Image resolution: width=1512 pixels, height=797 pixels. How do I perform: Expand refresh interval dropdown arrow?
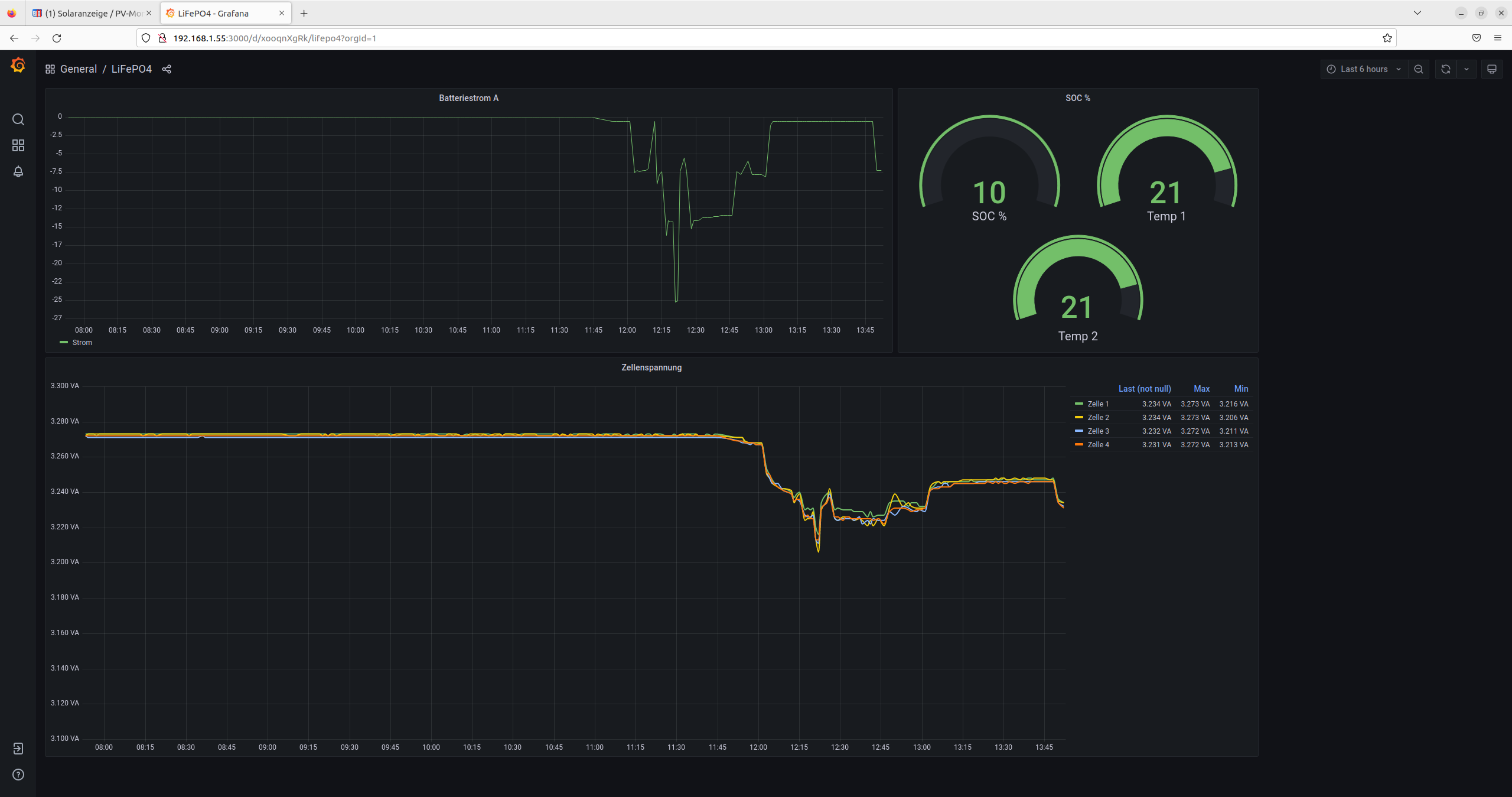click(x=1466, y=69)
